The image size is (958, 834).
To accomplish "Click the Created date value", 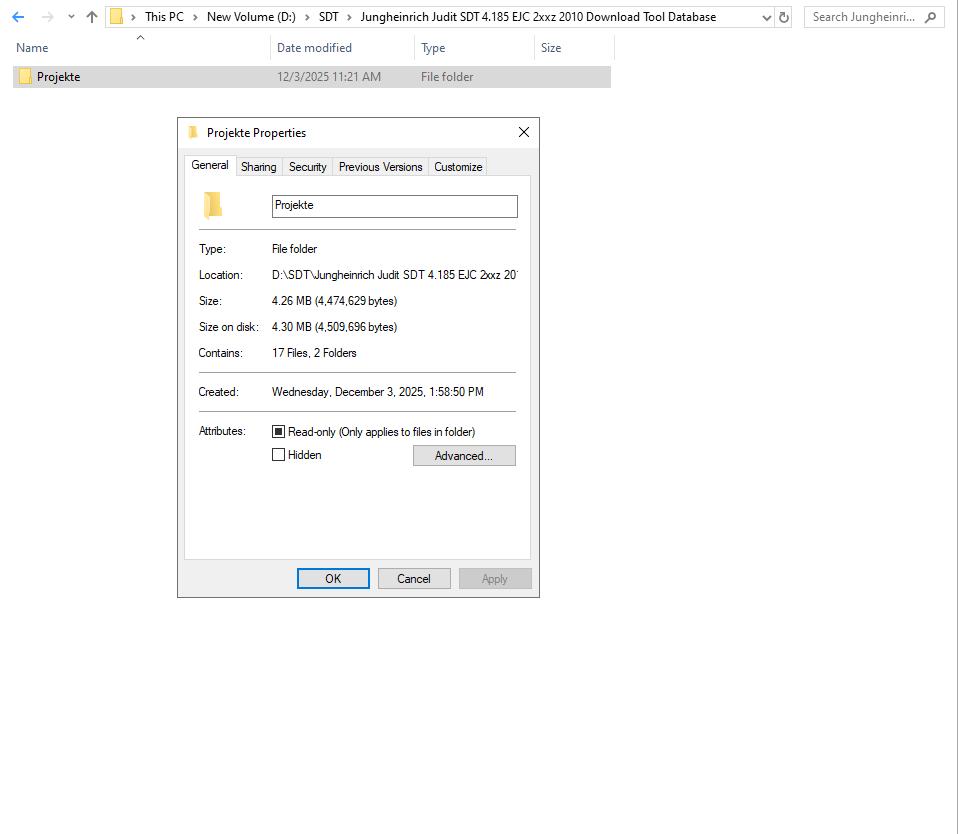I will point(378,392).
